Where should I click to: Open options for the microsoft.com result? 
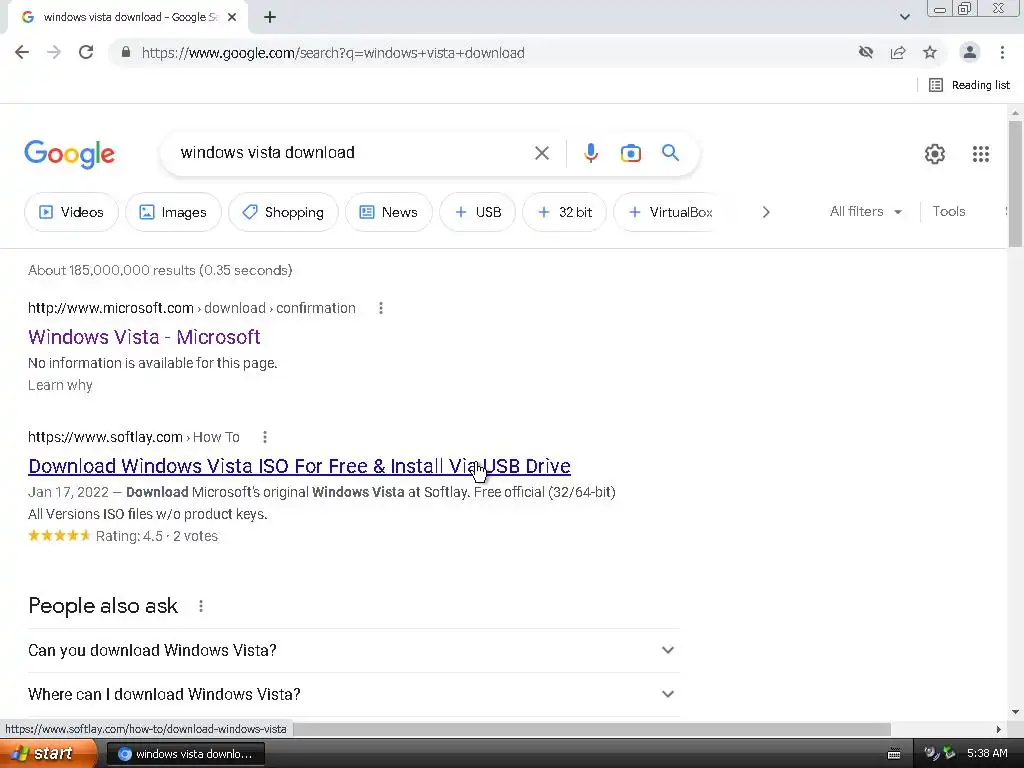pyautogui.click(x=381, y=308)
